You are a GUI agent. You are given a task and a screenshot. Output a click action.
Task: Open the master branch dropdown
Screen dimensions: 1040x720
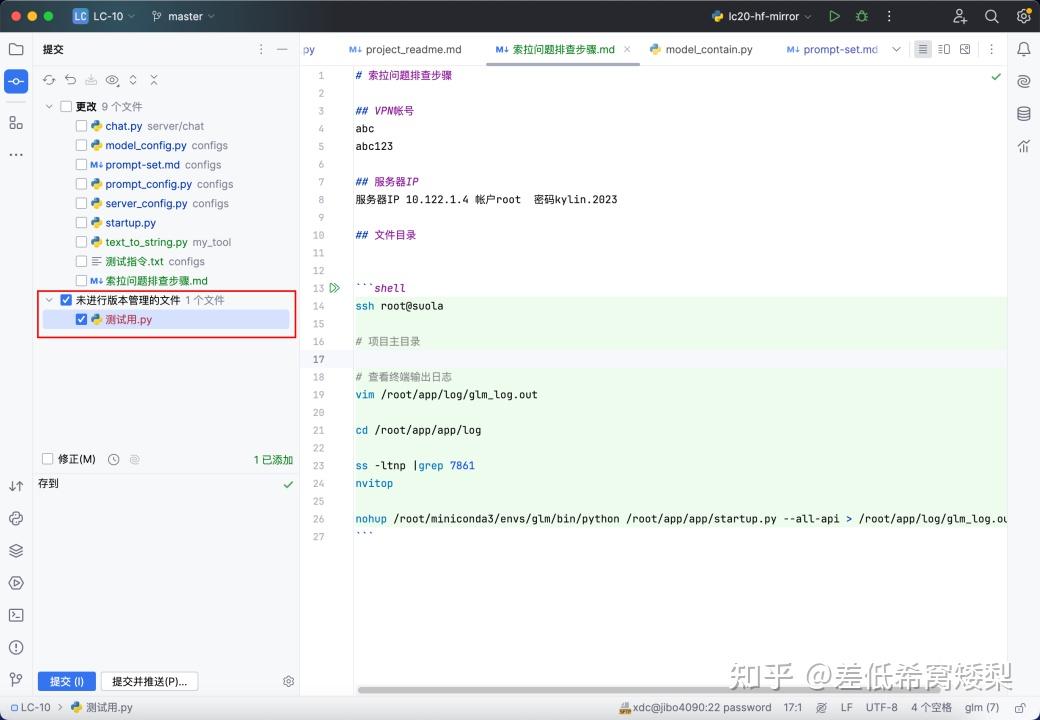[183, 16]
